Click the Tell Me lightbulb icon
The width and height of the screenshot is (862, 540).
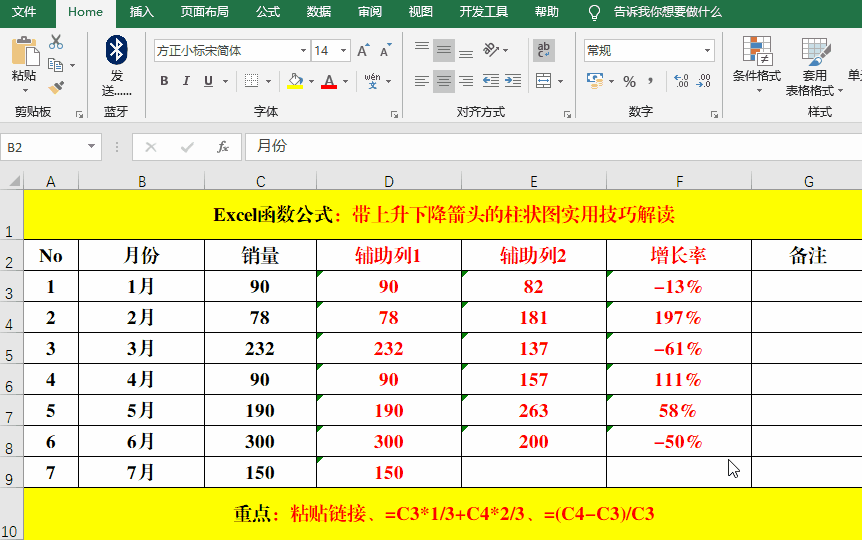pos(594,13)
